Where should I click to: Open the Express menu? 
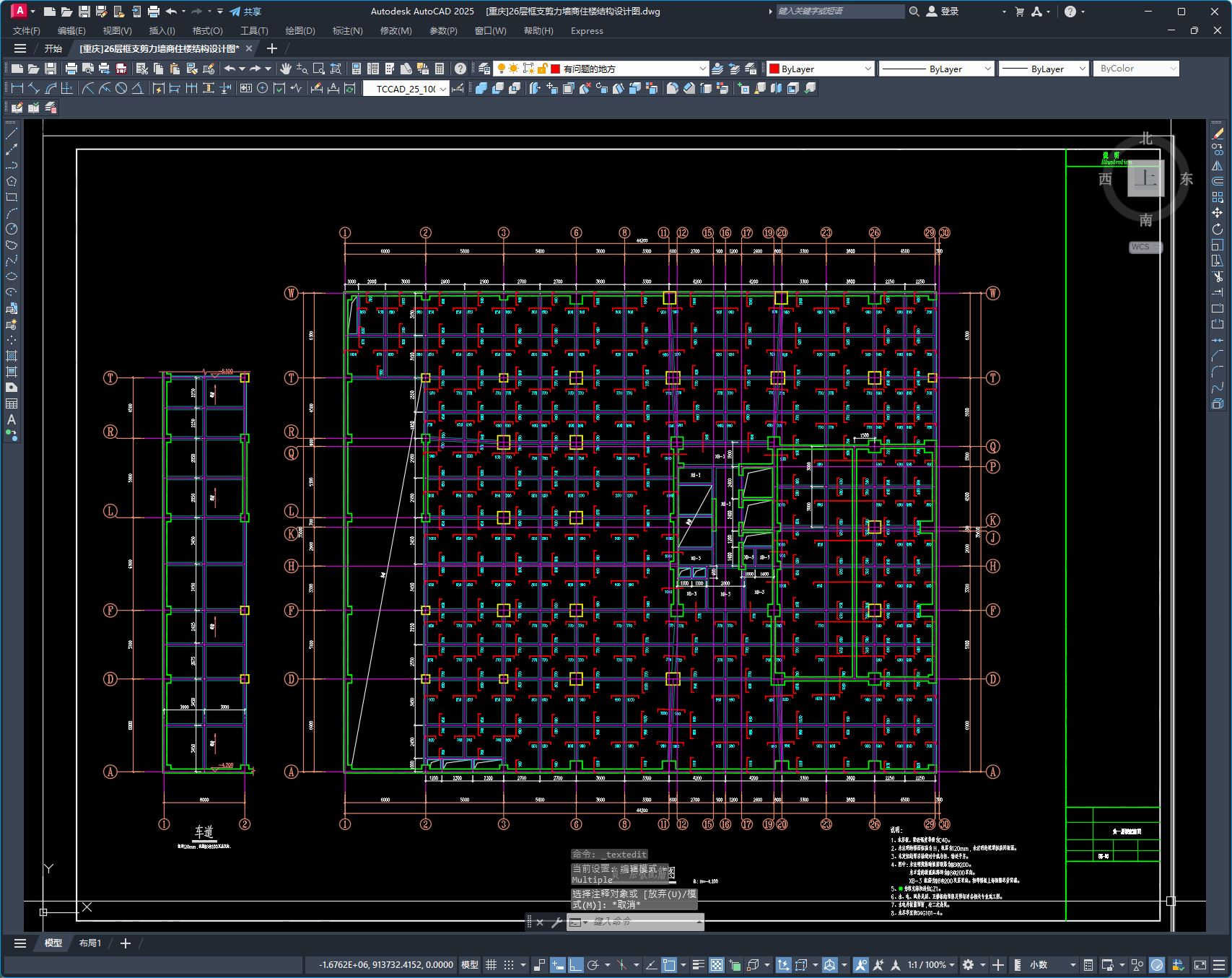(x=587, y=30)
